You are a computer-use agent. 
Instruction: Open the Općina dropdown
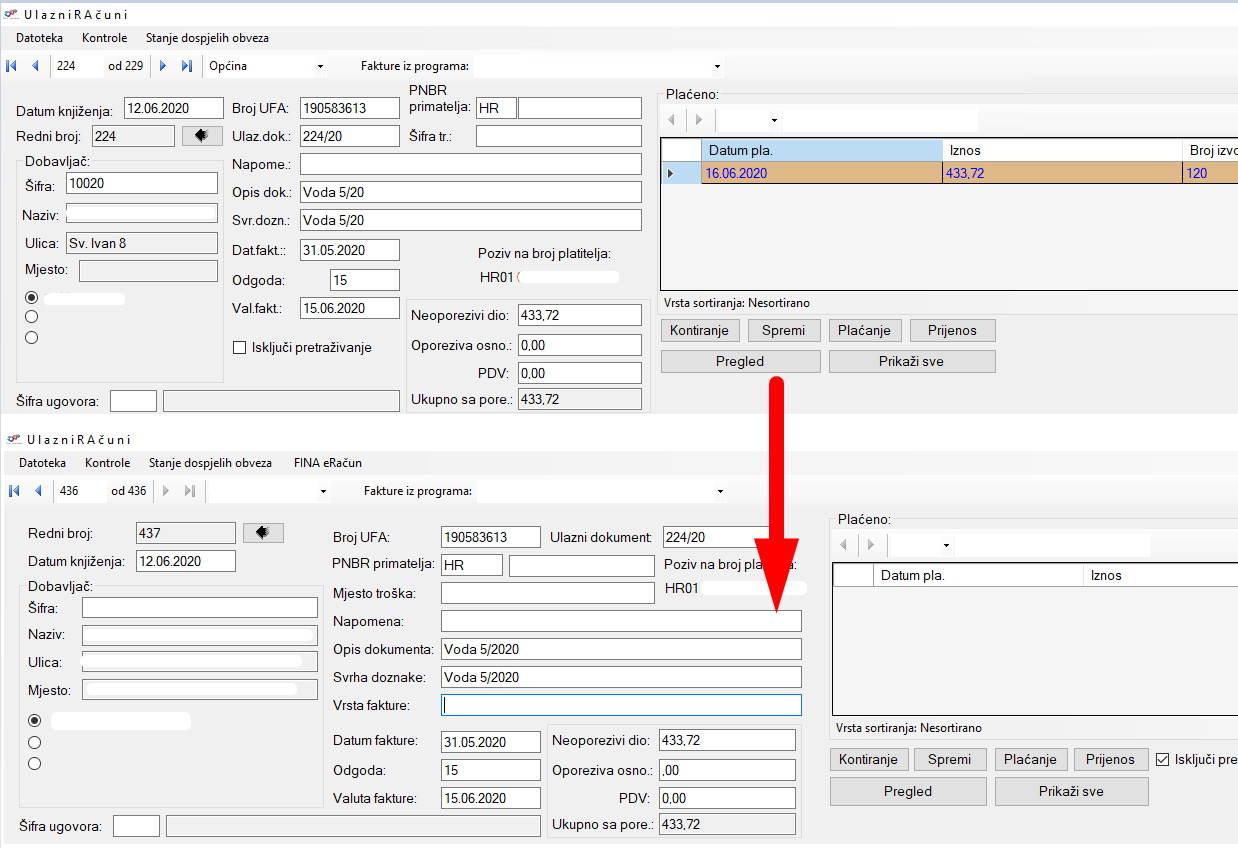320,67
